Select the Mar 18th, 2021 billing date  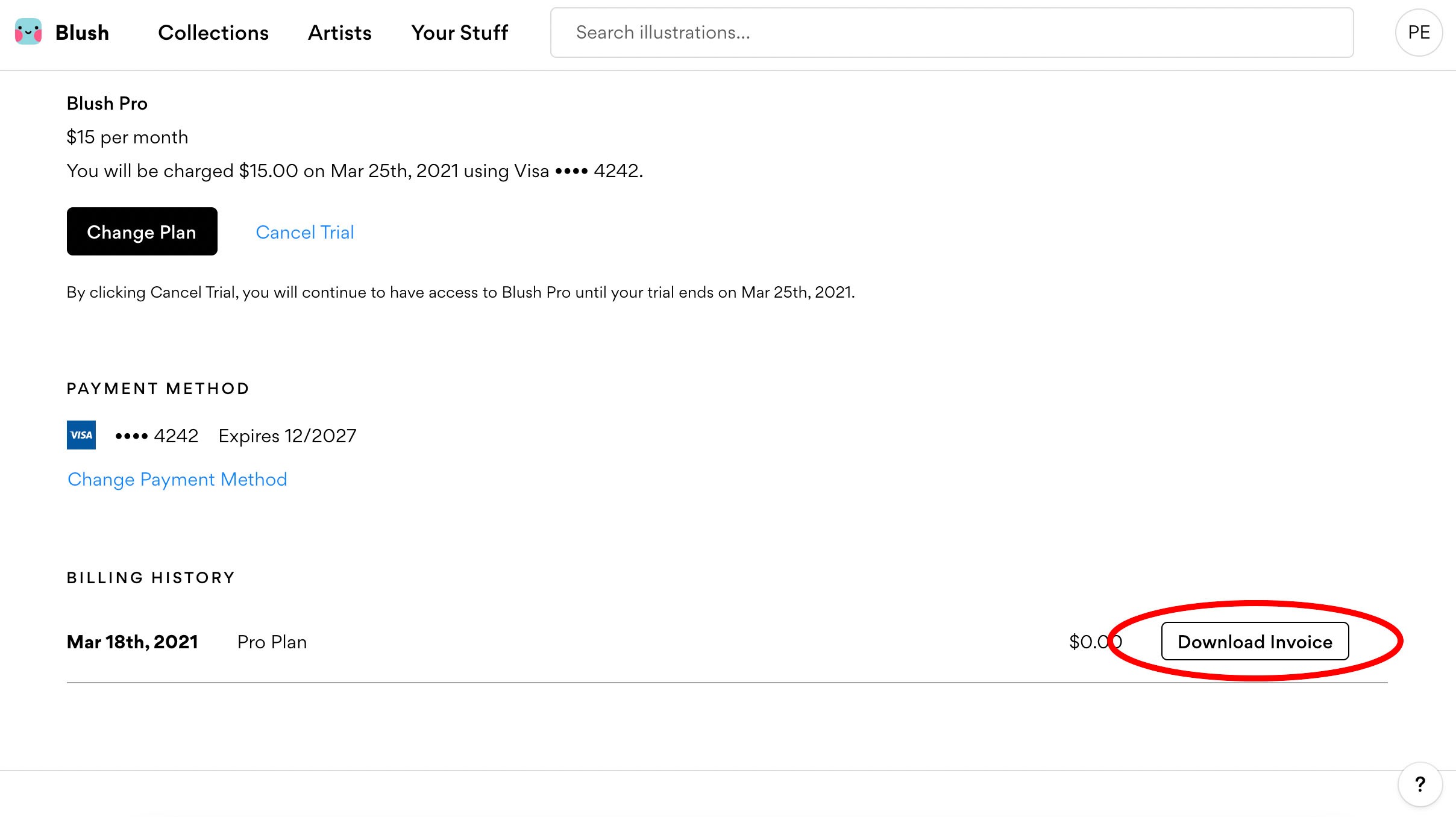[132, 642]
